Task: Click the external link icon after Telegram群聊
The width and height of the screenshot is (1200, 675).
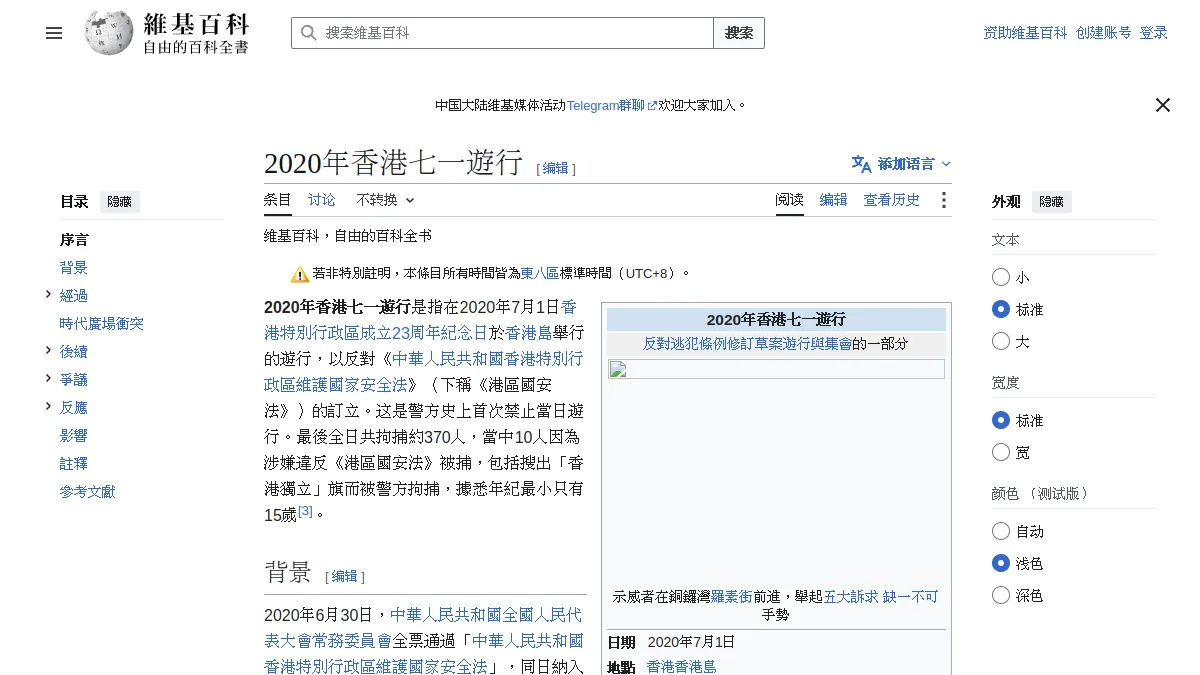Action: [x=652, y=106]
